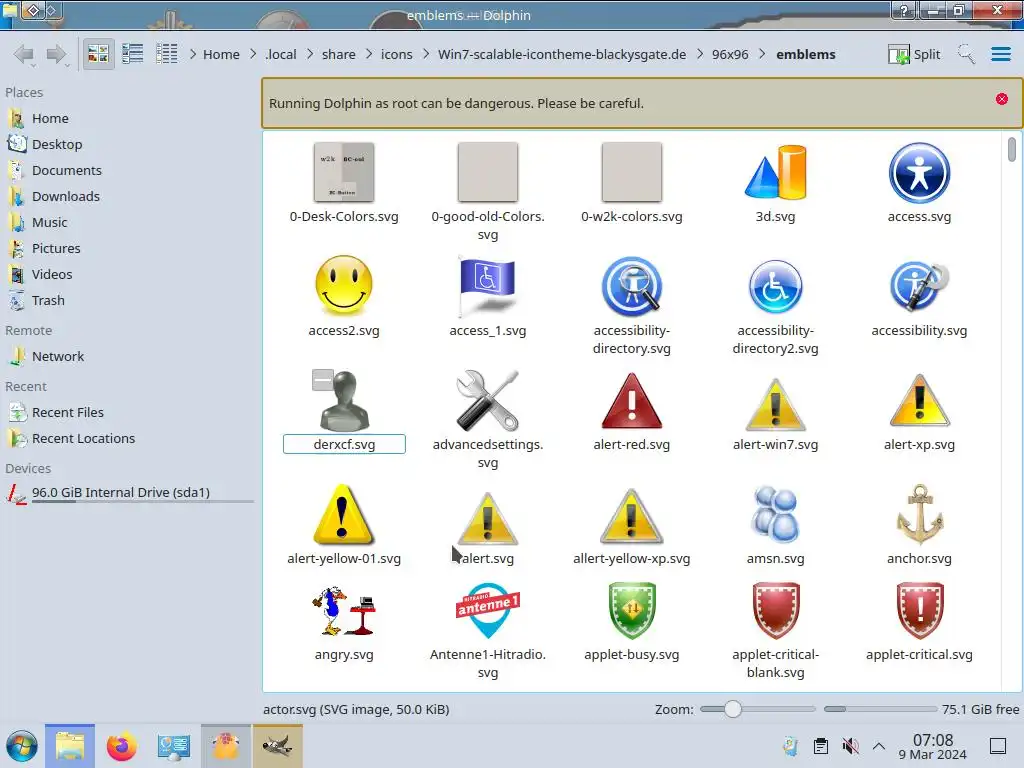1024x768 pixels.
Task: Open Network under Remote
Action: 57,357
